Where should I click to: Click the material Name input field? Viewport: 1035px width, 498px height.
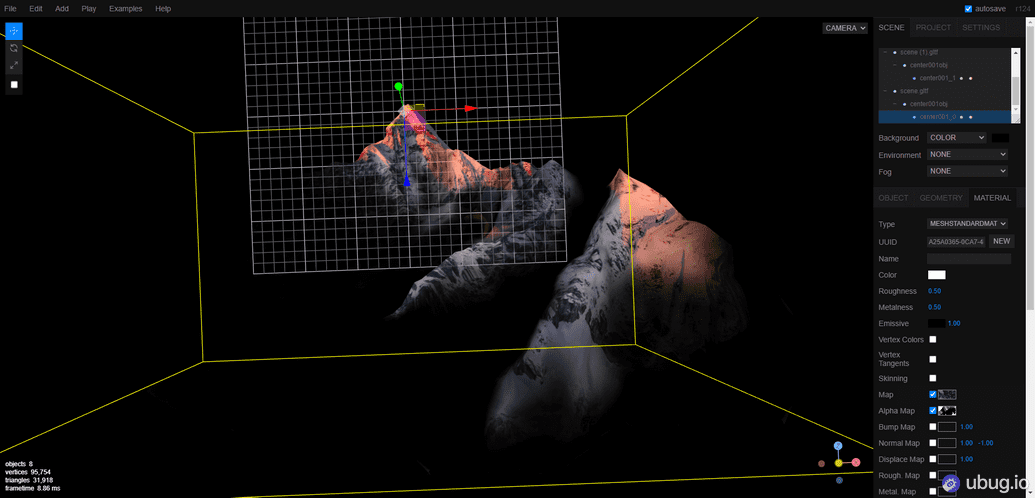(x=969, y=259)
